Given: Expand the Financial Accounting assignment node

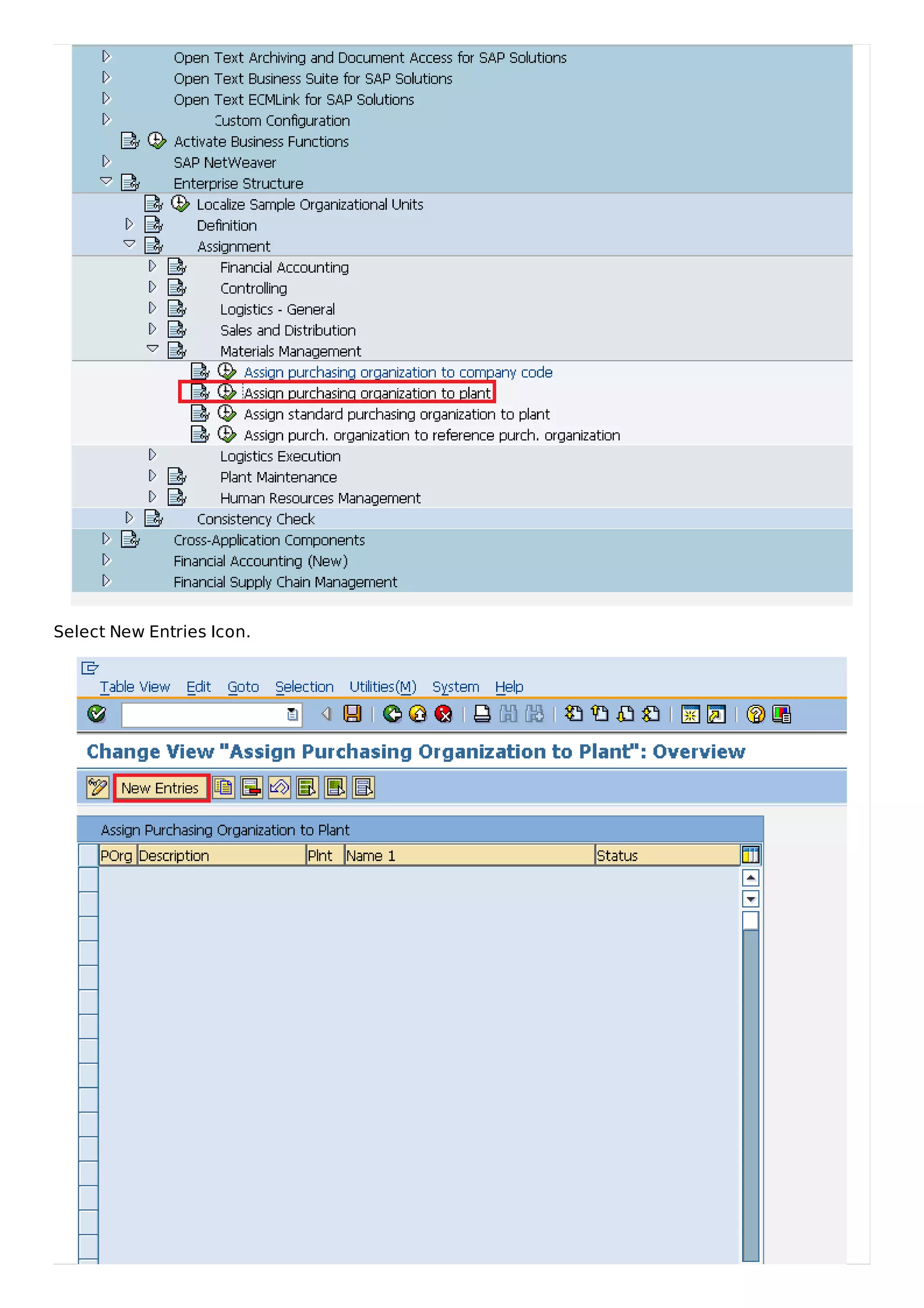Looking at the screenshot, I should (x=152, y=266).
